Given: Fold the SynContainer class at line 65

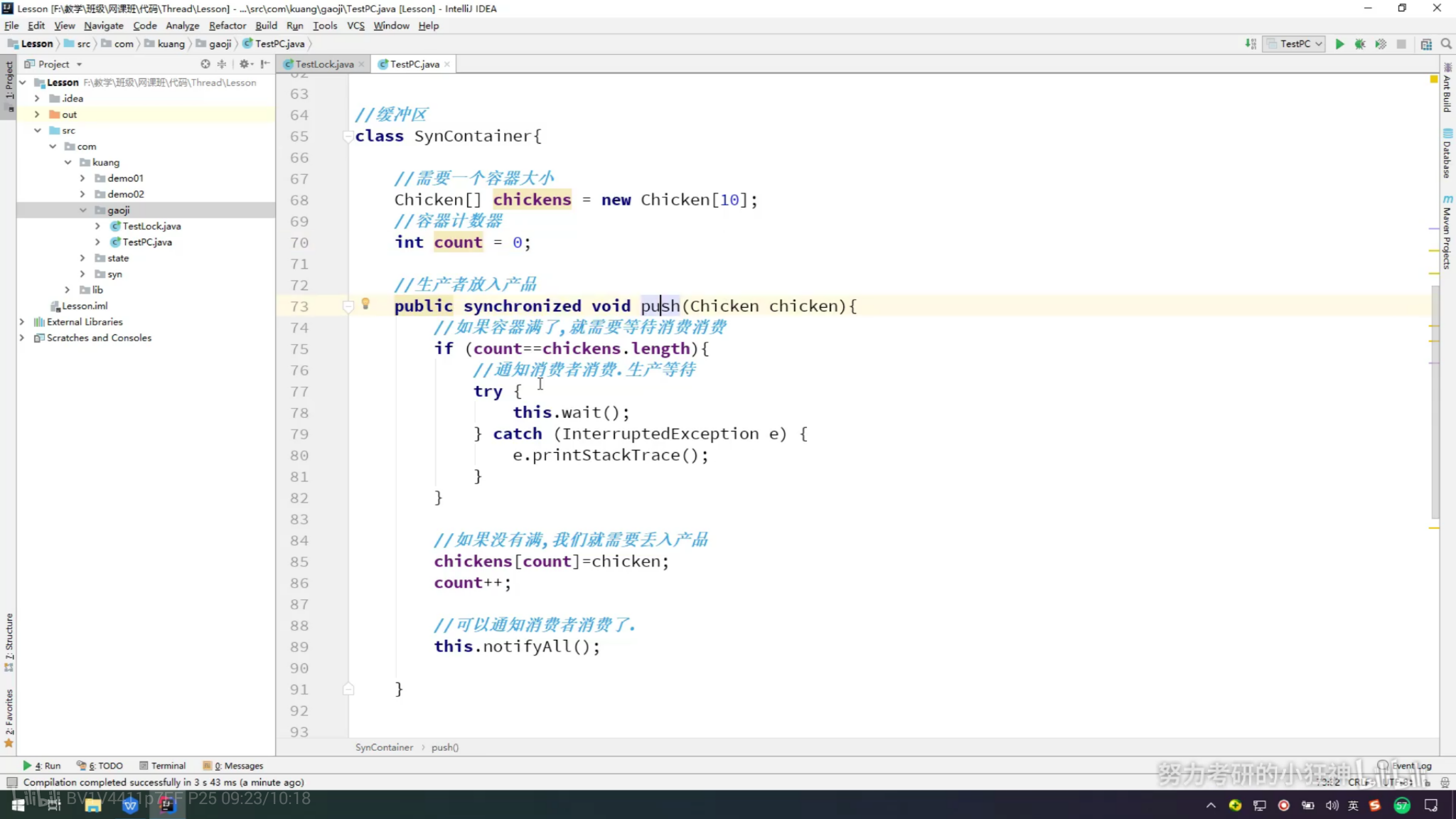Looking at the screenshot, I should [x=348, y=136].
